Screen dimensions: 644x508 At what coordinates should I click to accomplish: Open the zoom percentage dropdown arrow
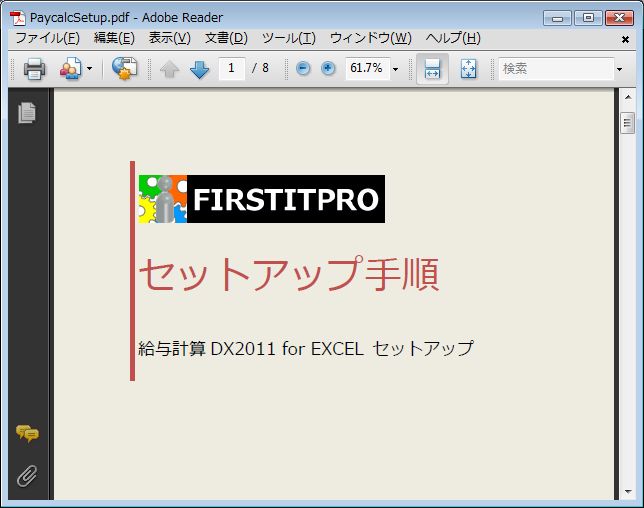point(396,69)
